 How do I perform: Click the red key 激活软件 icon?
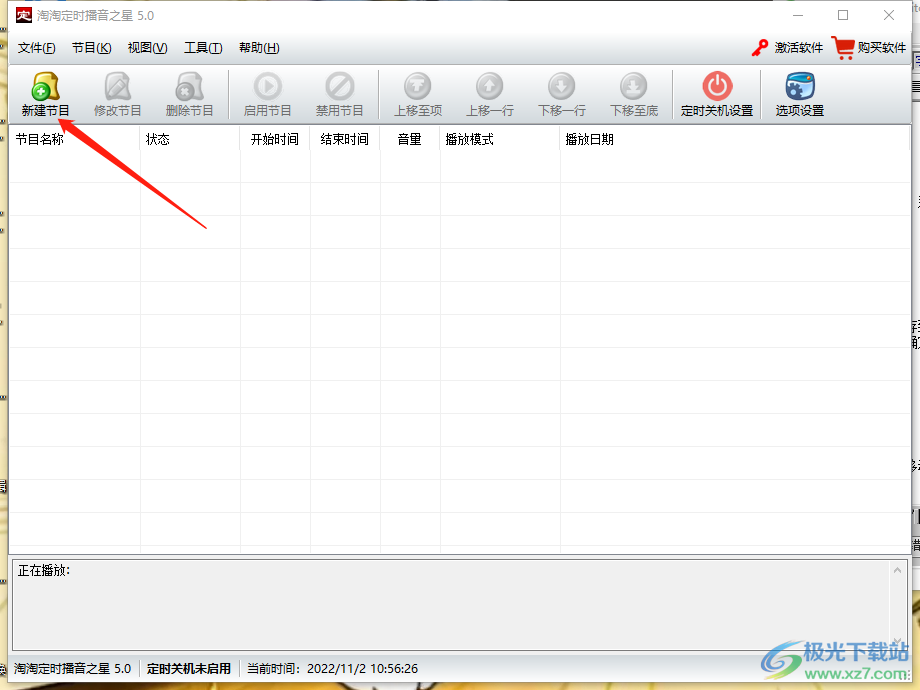click(760, 48)
